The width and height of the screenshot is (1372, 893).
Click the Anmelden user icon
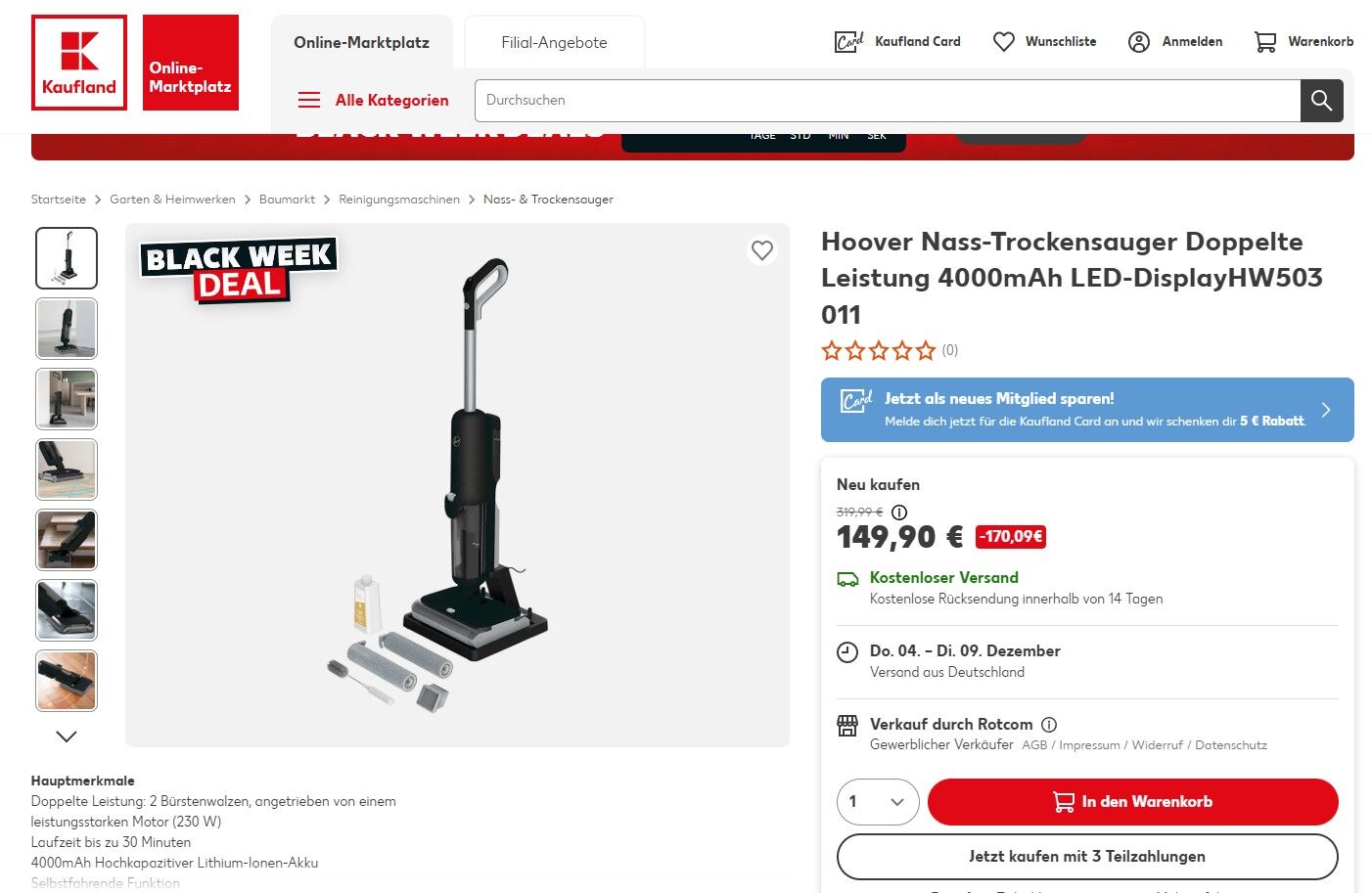pos(1138,42)
